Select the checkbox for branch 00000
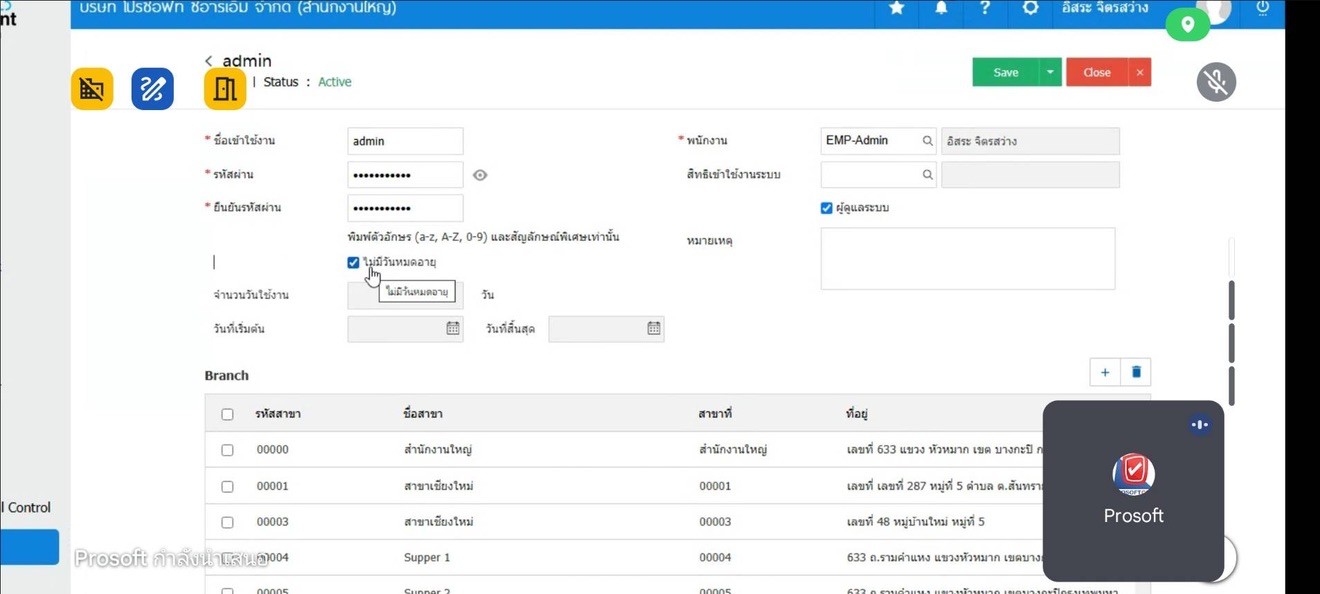This screenshot has width=1320, height=594. [x=227, y=450]
